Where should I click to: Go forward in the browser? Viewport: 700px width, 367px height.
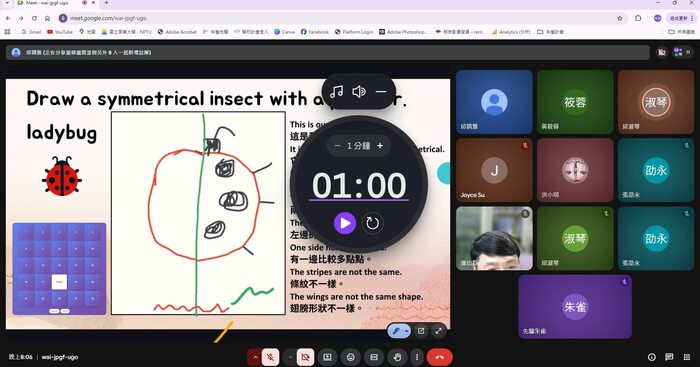pos(21,18)
